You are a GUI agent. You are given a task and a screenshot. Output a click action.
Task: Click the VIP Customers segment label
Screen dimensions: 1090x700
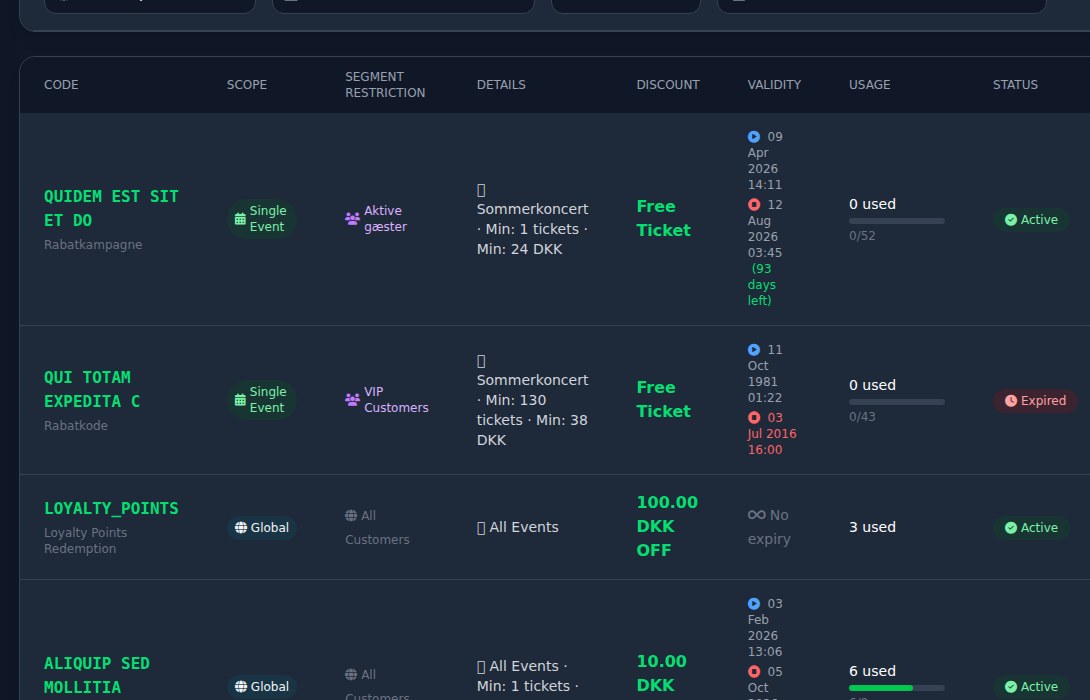tap(396, 400)
